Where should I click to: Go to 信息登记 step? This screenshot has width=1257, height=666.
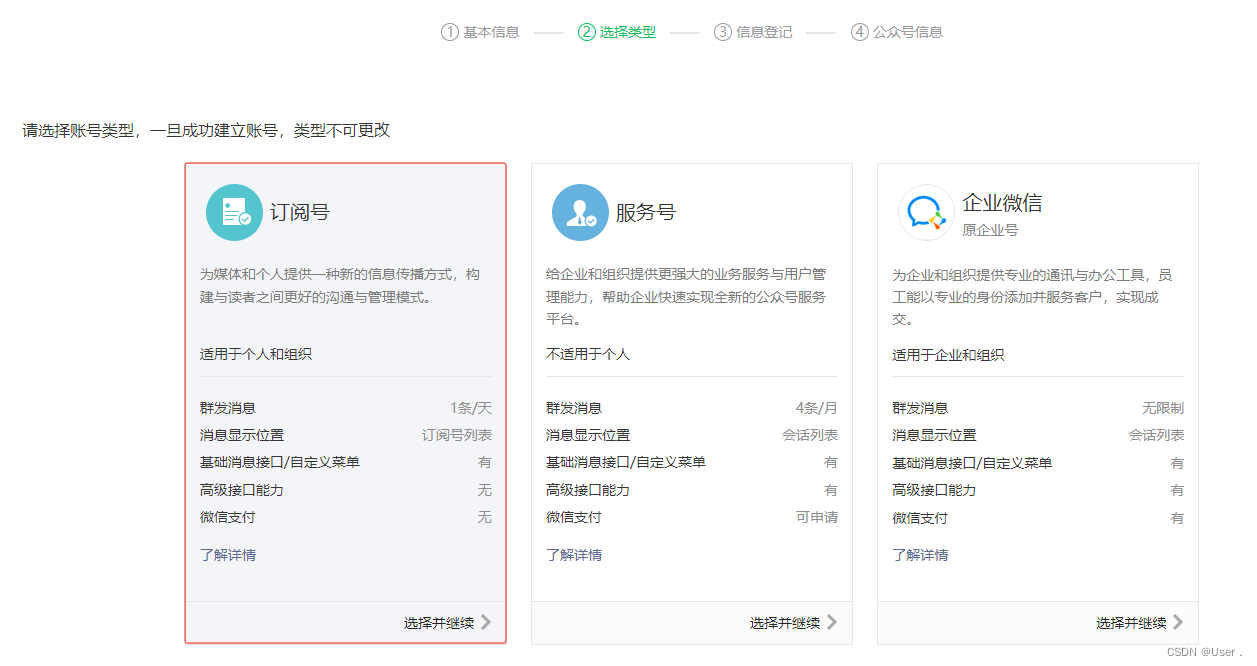tap(764, 32)
